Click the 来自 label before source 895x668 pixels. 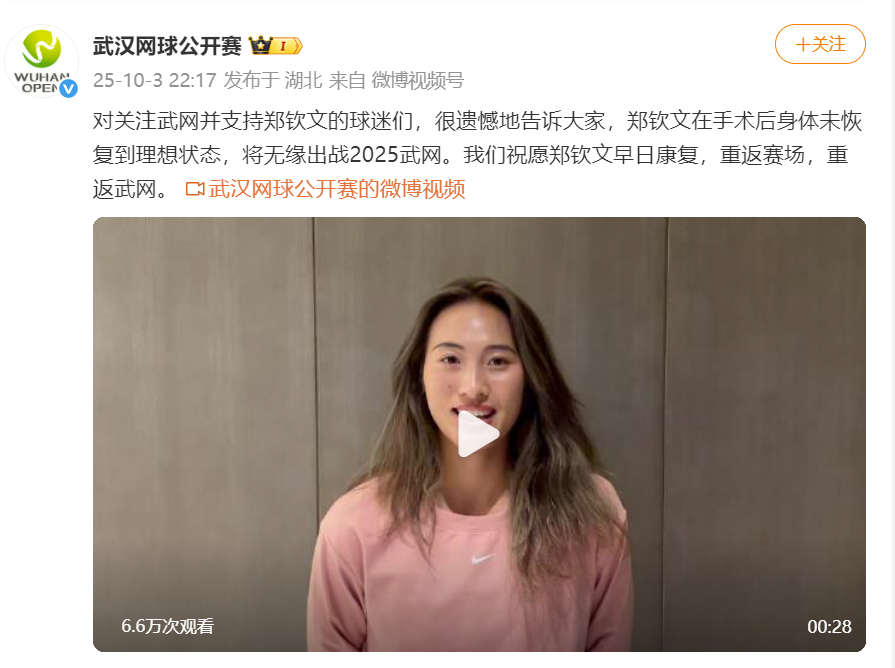click(347, 81)
